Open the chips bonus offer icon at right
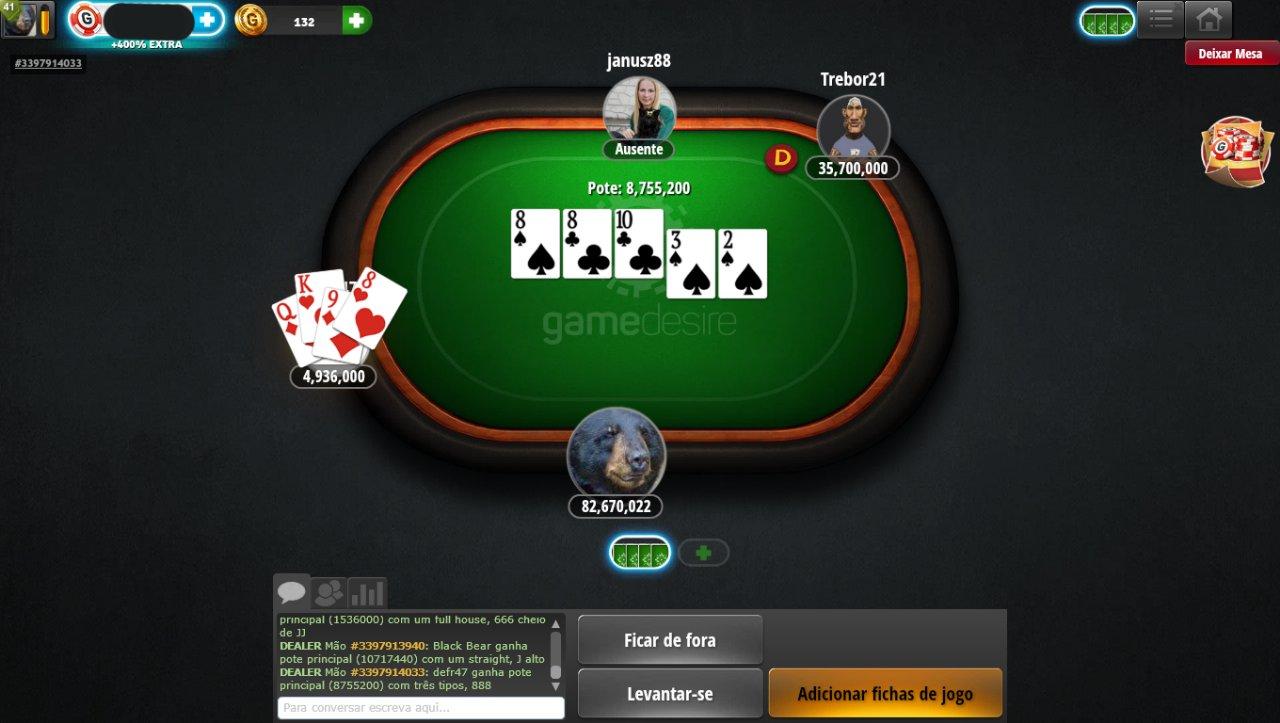Viewport: 1280px width, 723px height. (1236, 151)
